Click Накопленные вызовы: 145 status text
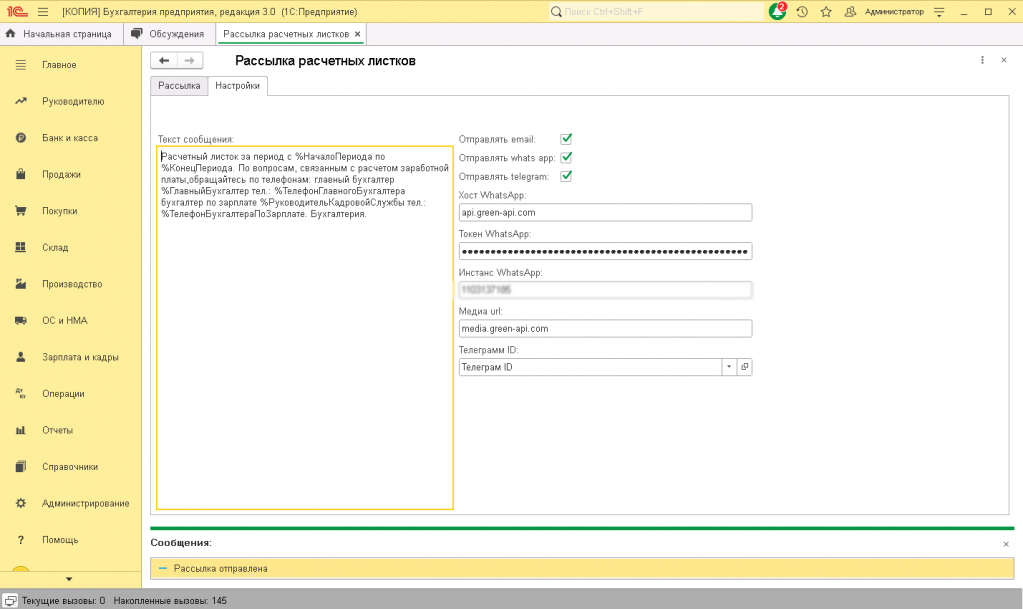The height and width of the screenshot is (609, 1023). pyautogui.click(x=170, y=601)
